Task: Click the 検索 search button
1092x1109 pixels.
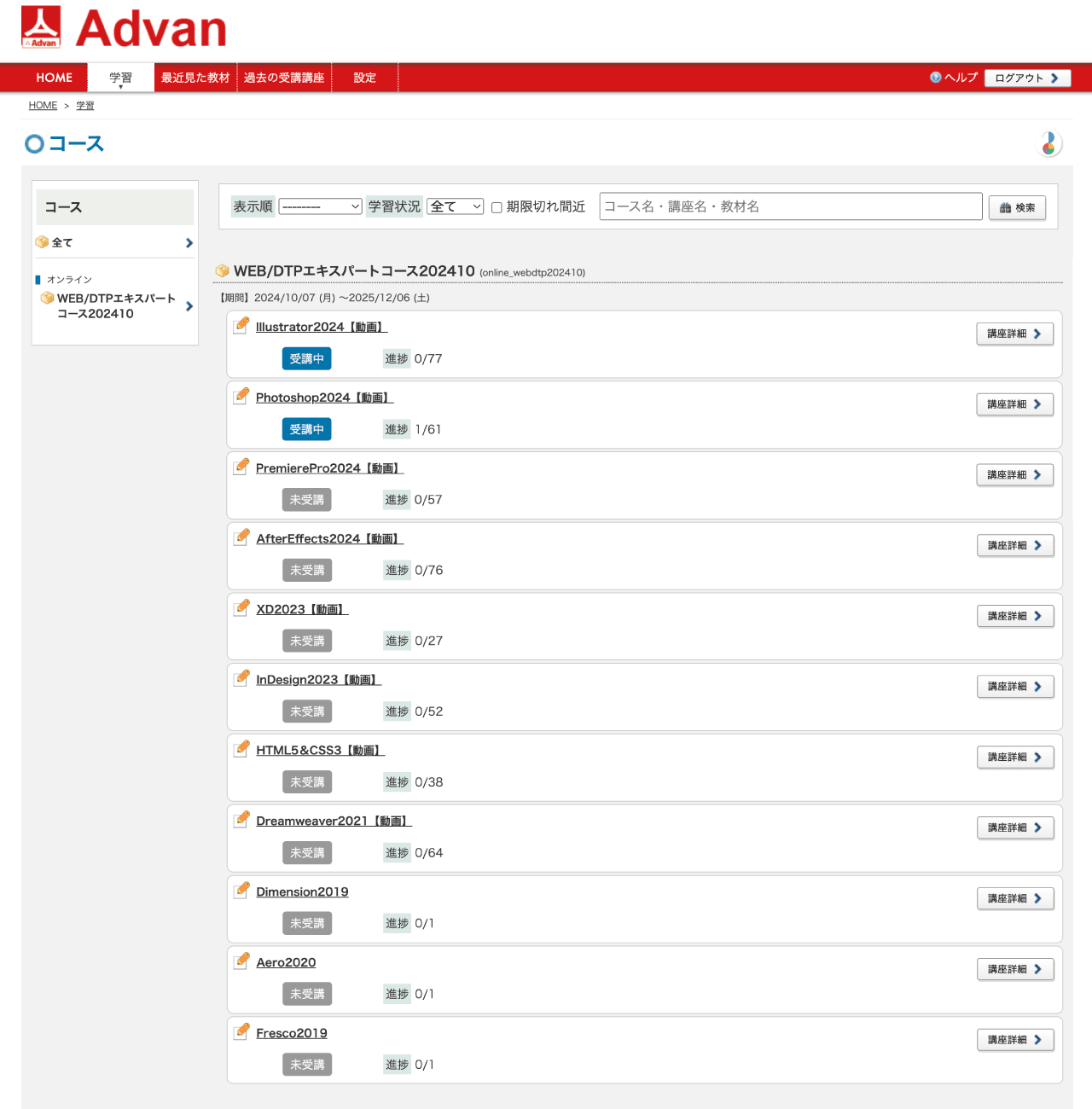Action: (x=1017, y=207)
